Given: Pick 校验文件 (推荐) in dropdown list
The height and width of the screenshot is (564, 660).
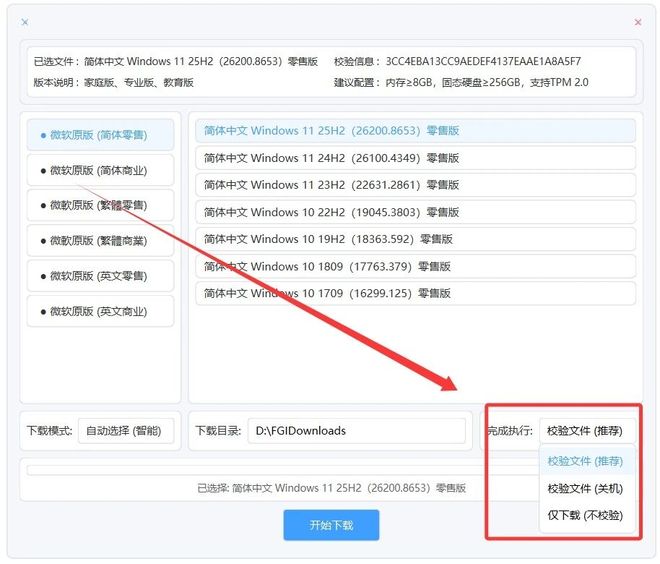Looking at the screenshot, I should click(587, 461).
